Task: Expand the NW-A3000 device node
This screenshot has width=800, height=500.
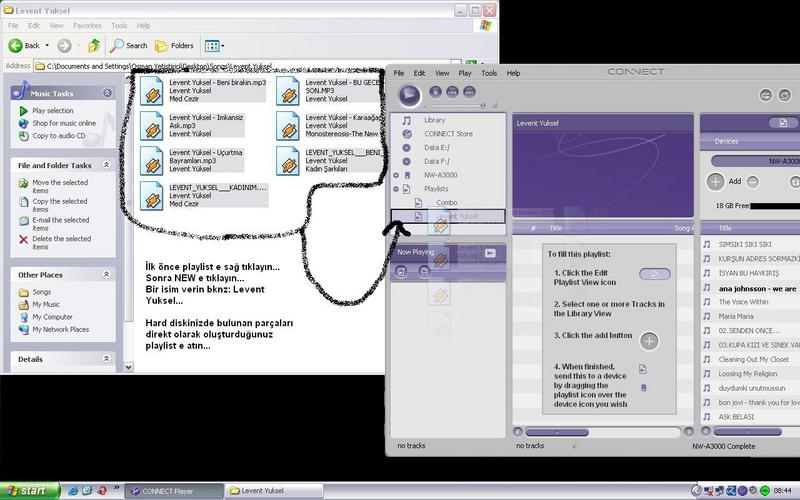Action: click(x=396, y=175)
